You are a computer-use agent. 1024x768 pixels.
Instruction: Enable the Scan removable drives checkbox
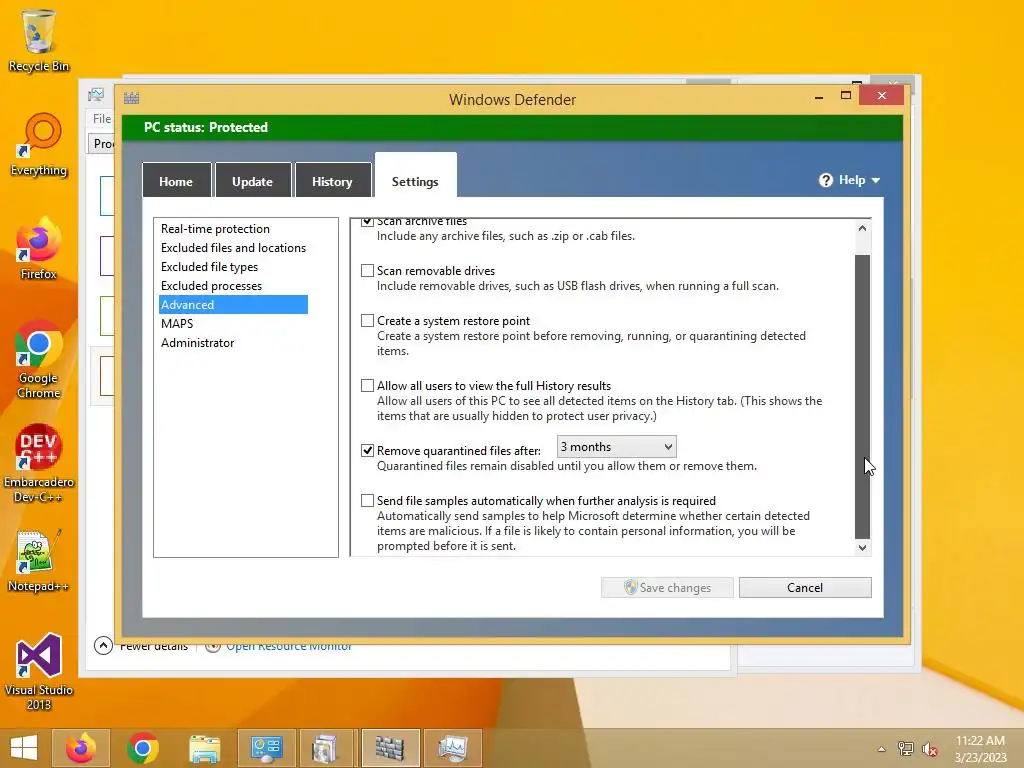[x=368, y=270]
